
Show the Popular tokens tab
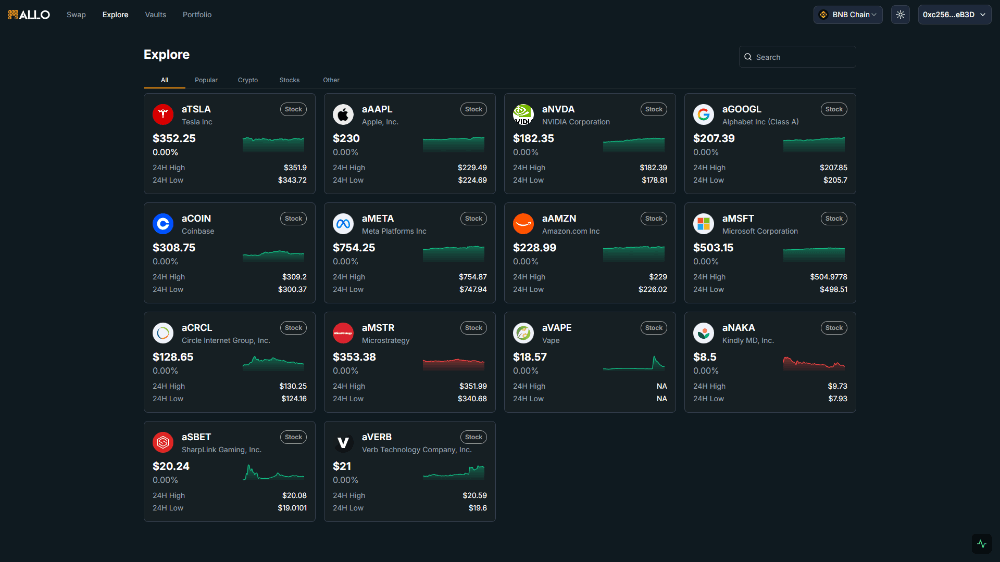pyautogui.click(x=206, y=80)
